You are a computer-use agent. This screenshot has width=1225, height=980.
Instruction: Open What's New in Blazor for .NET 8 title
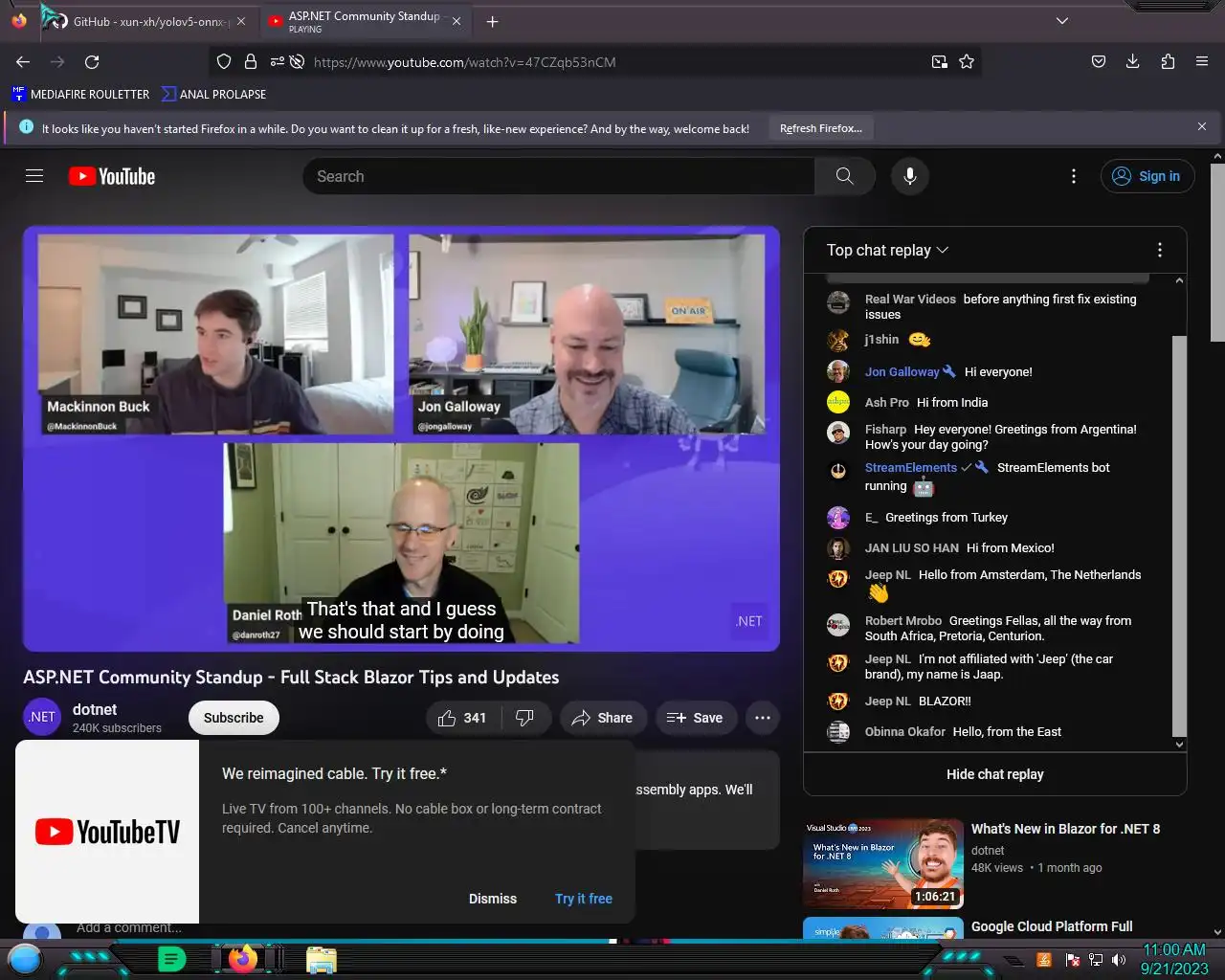[x=1065, y=829]
